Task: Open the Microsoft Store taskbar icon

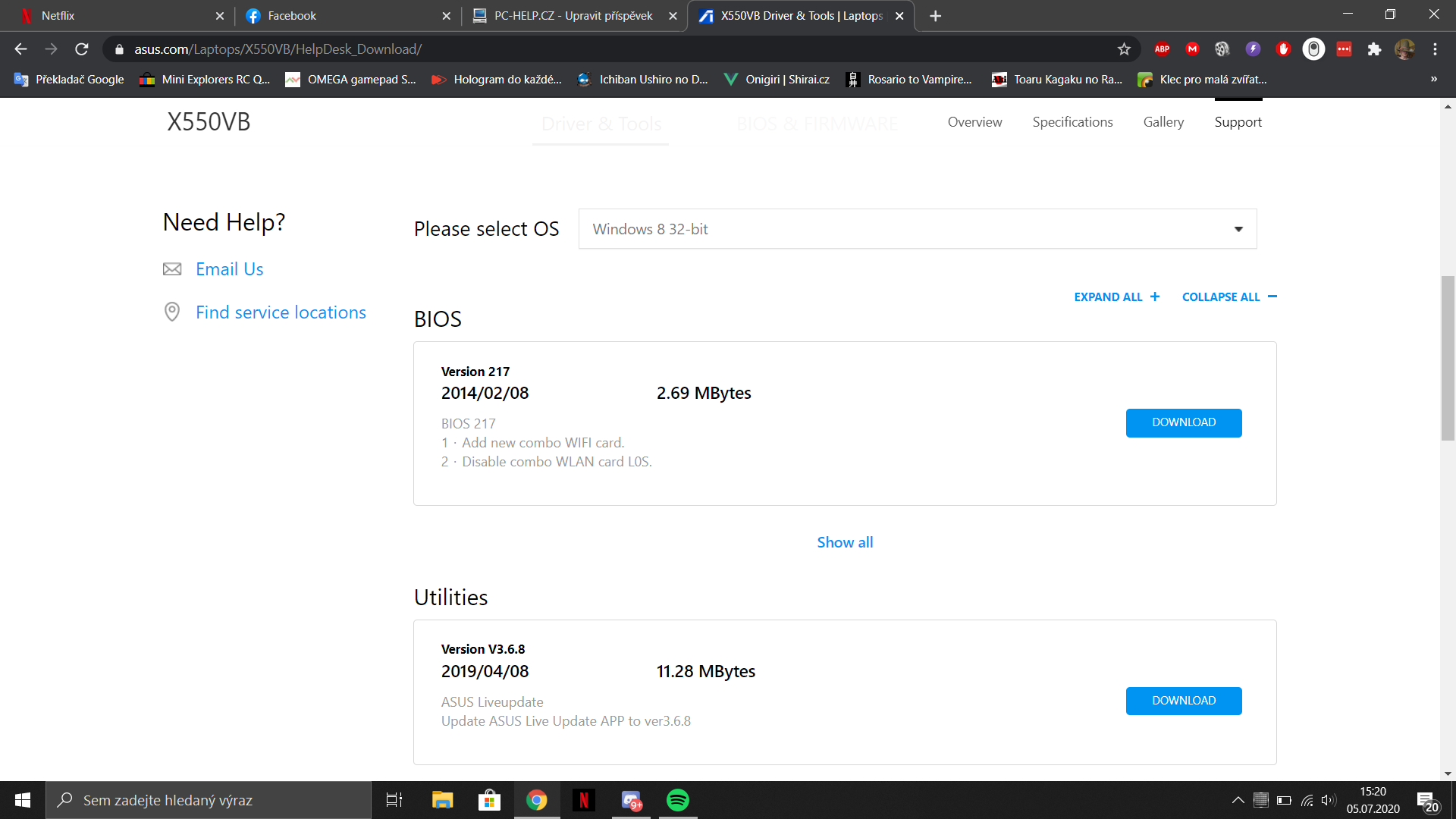Action: click(489, 800)
